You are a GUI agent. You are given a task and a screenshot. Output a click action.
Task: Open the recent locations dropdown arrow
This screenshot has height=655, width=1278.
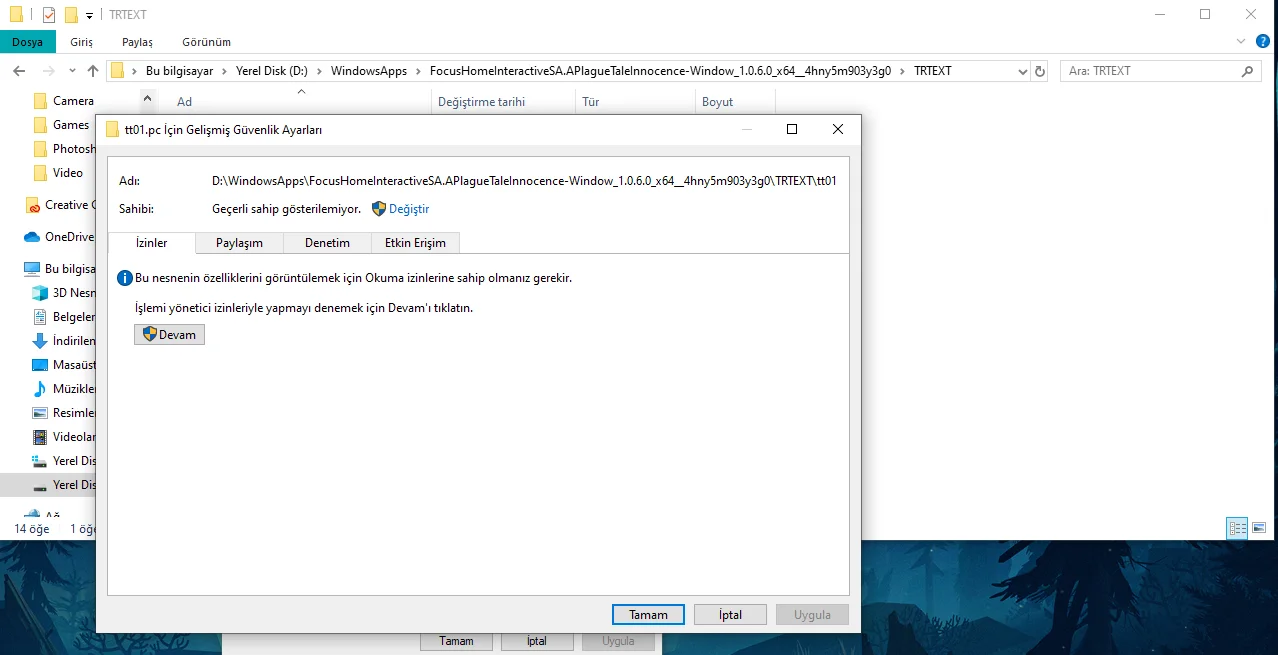72,72
